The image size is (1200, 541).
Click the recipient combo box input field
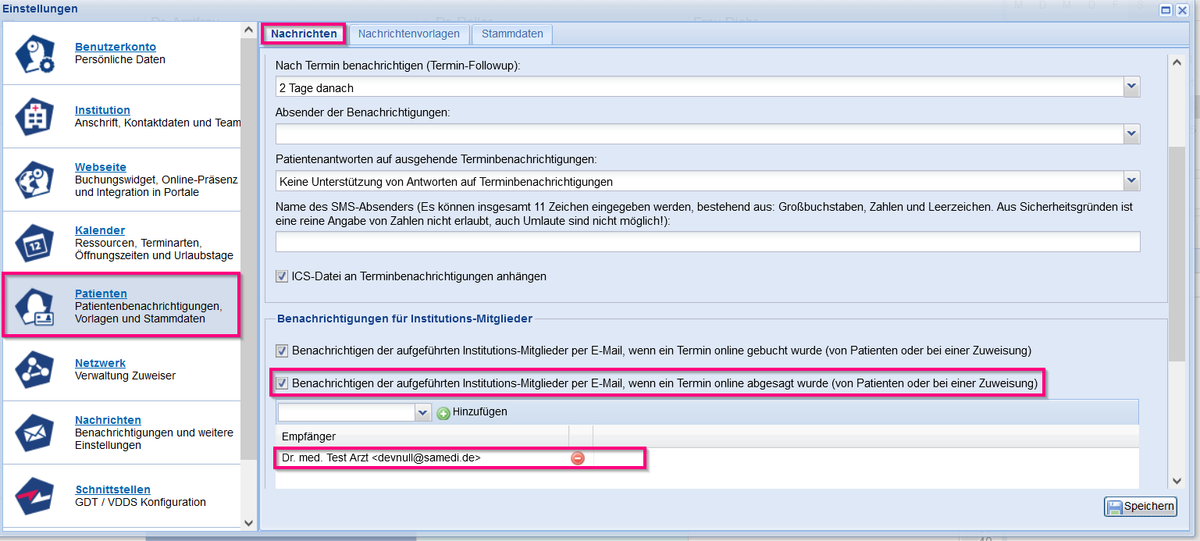(x=346, y=412)
